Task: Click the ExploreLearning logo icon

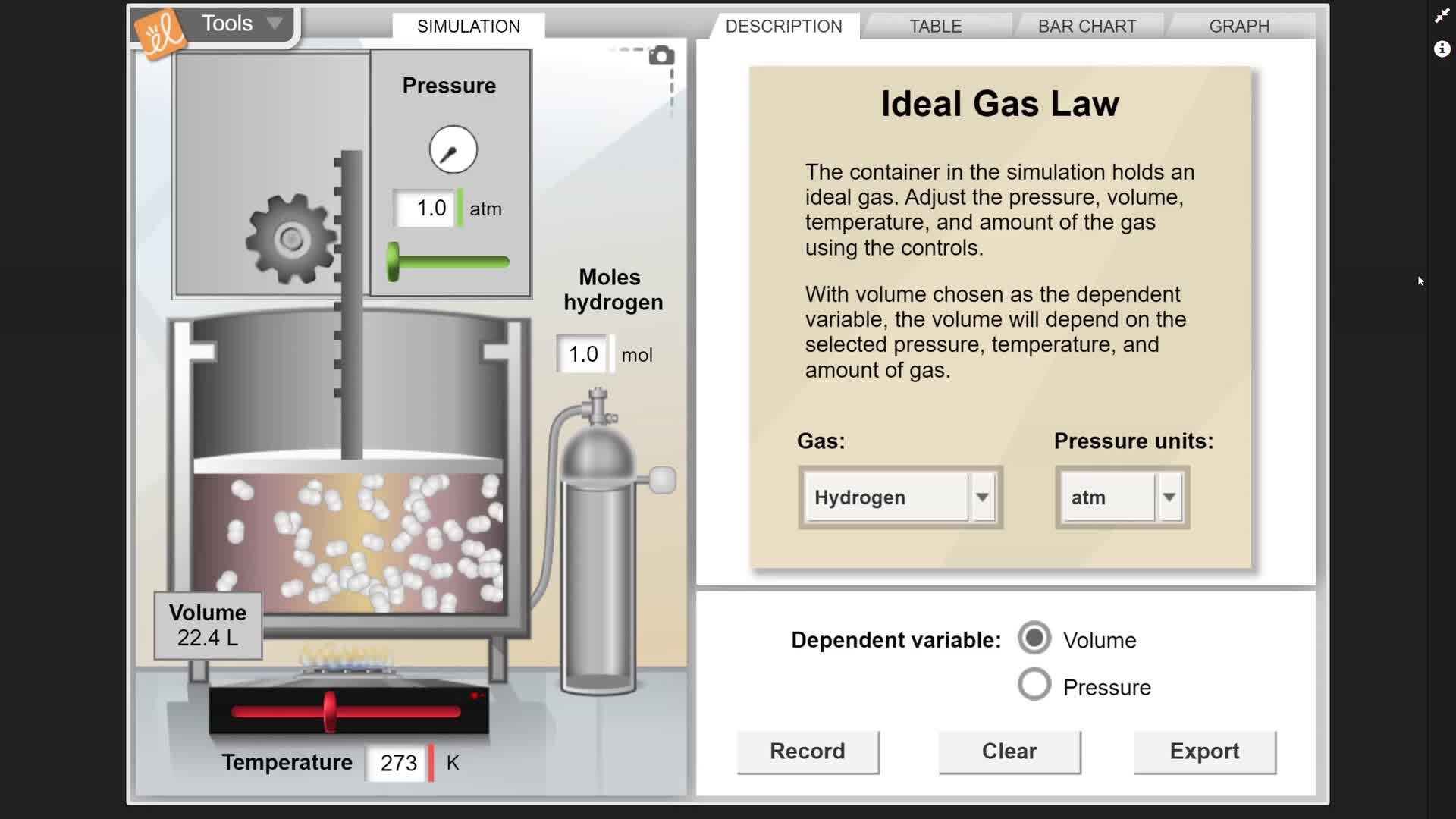Action: [160, 33]
